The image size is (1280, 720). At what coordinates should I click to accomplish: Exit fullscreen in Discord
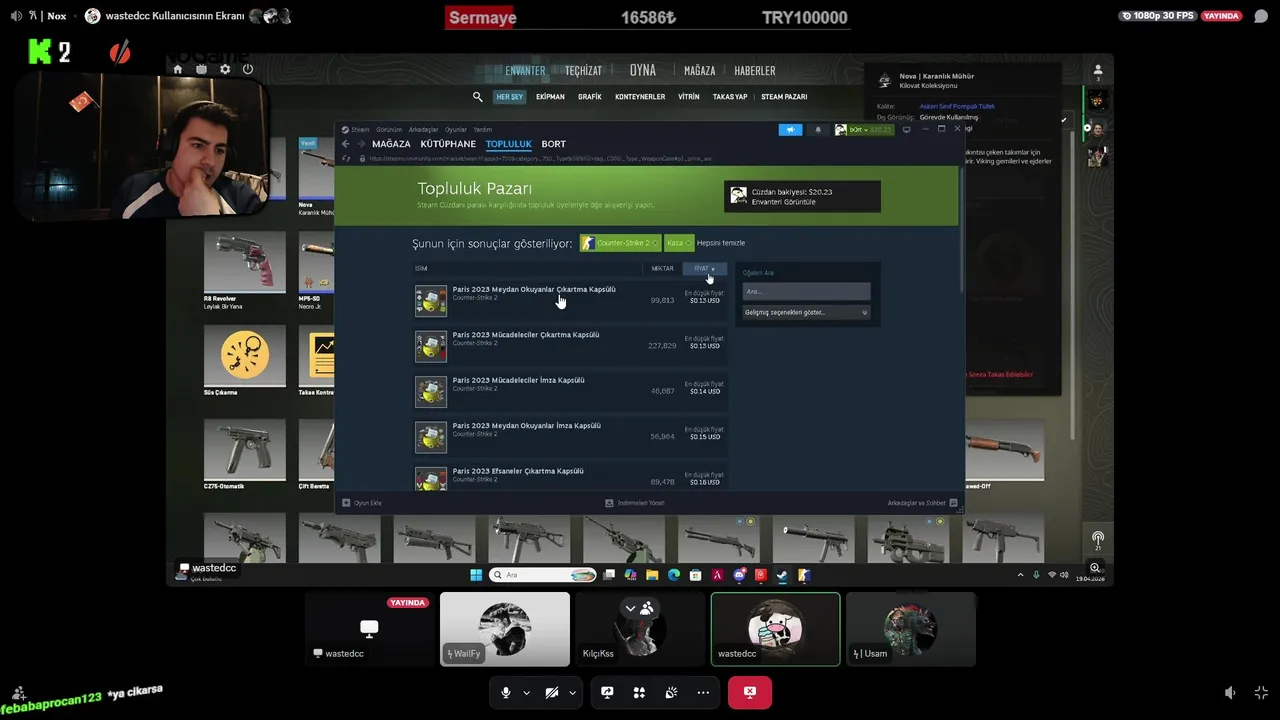point(1261,692)
